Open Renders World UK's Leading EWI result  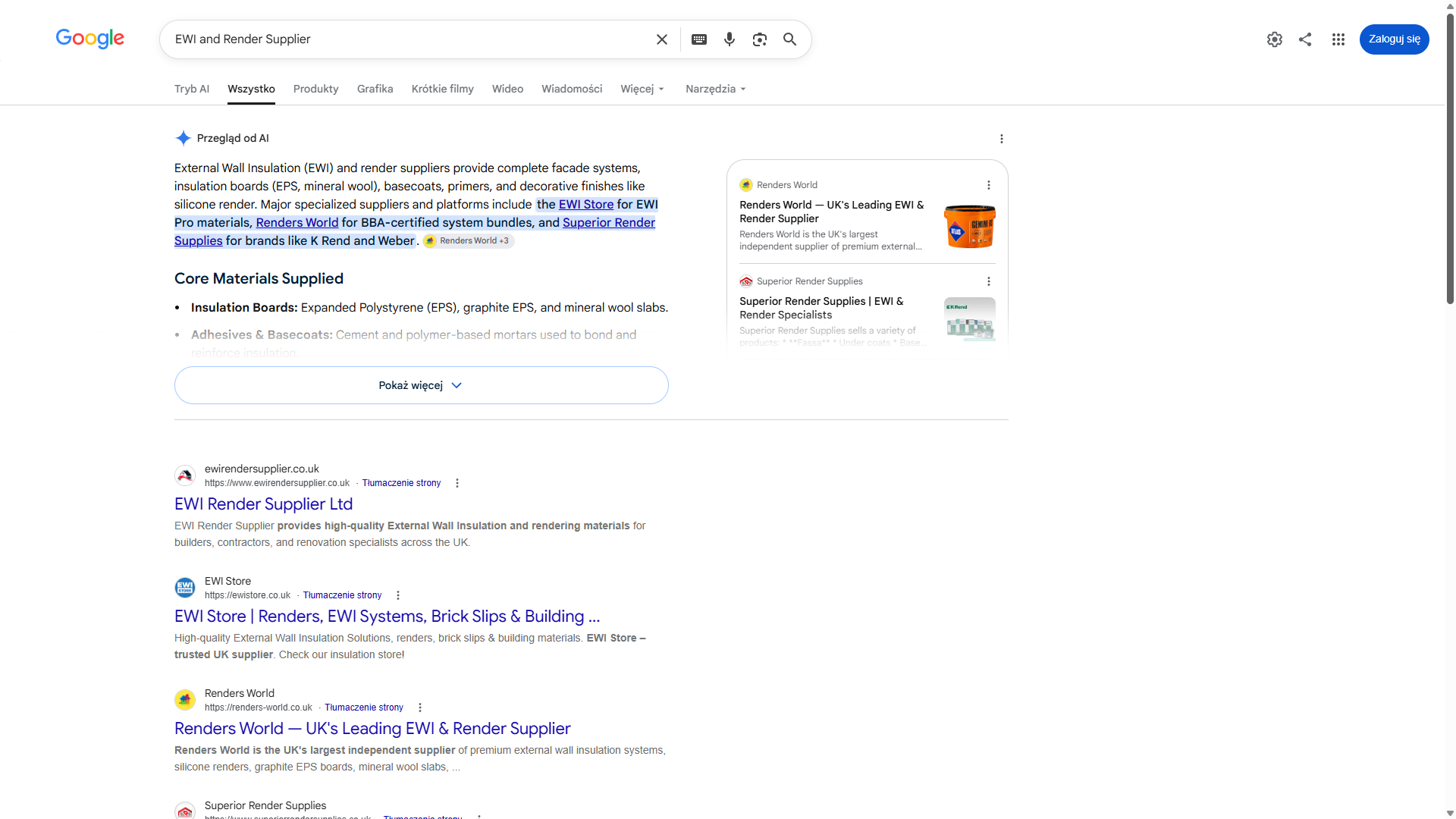pyautogui.click(x=372, y=729)
